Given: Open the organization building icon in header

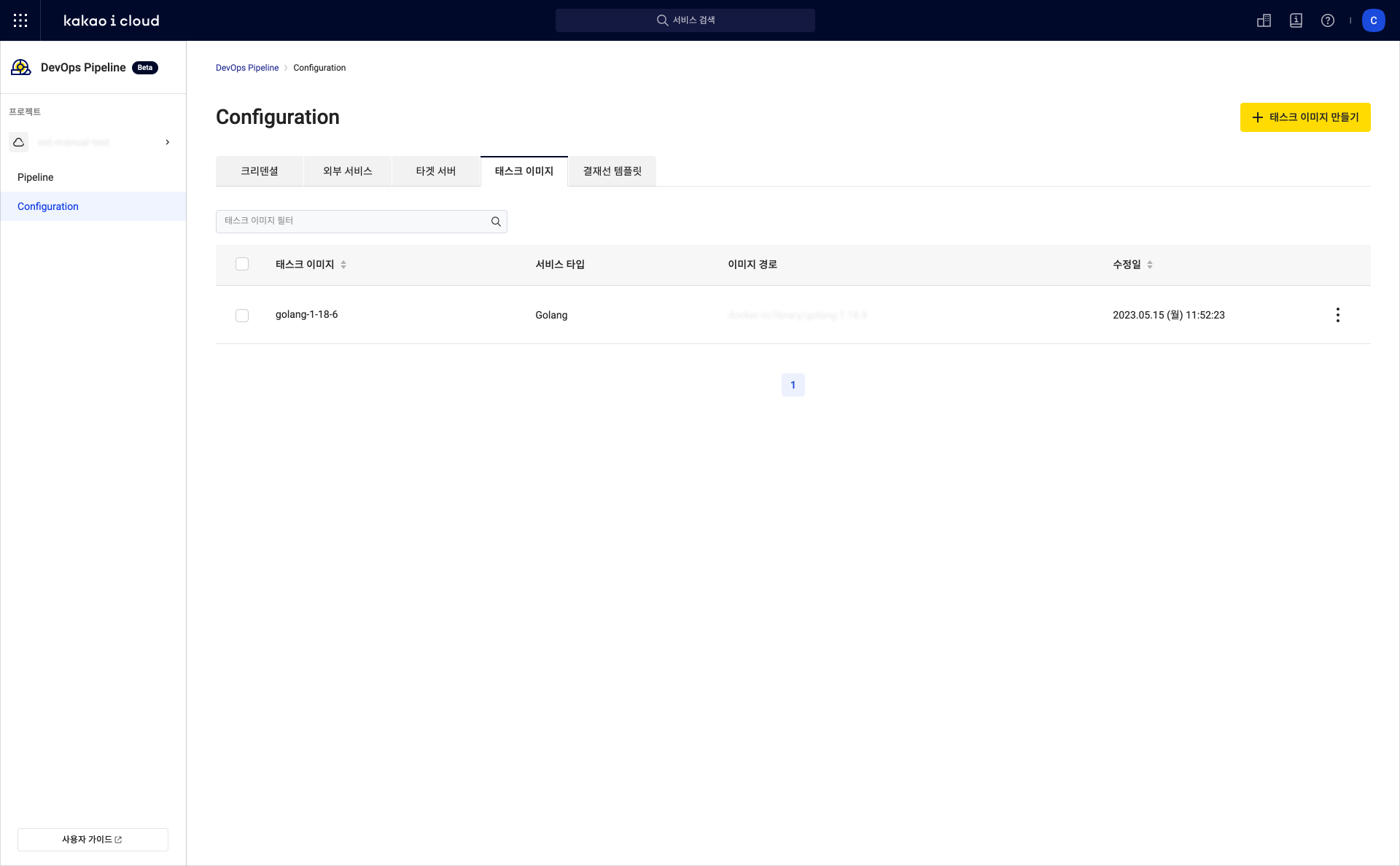Looking at the screenshot, I should point(1264,20).
